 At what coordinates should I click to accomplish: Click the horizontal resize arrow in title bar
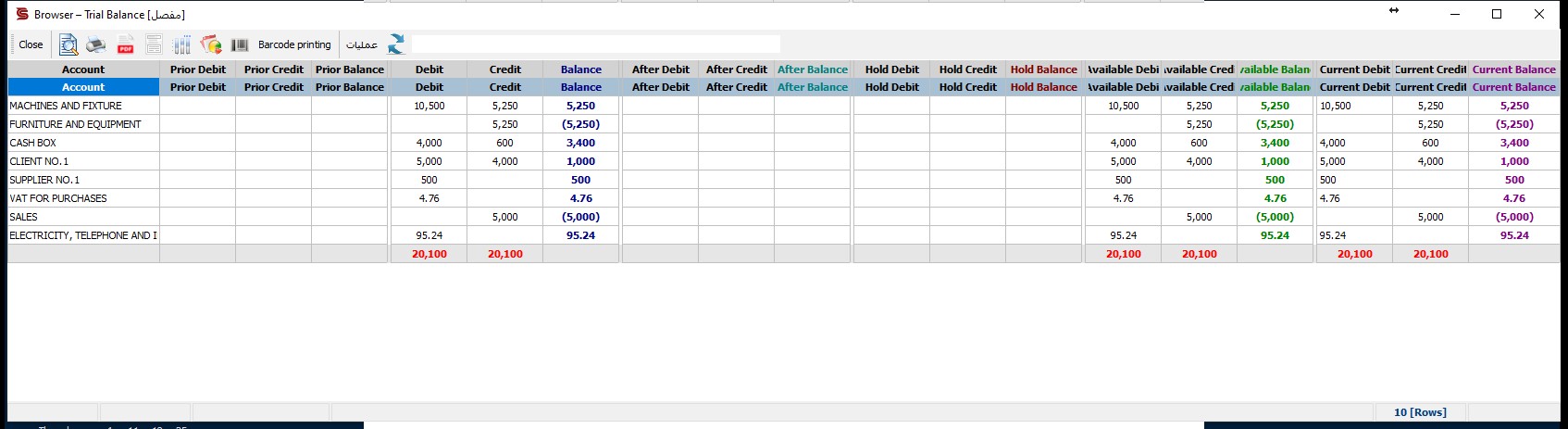tap(1394, 11)
